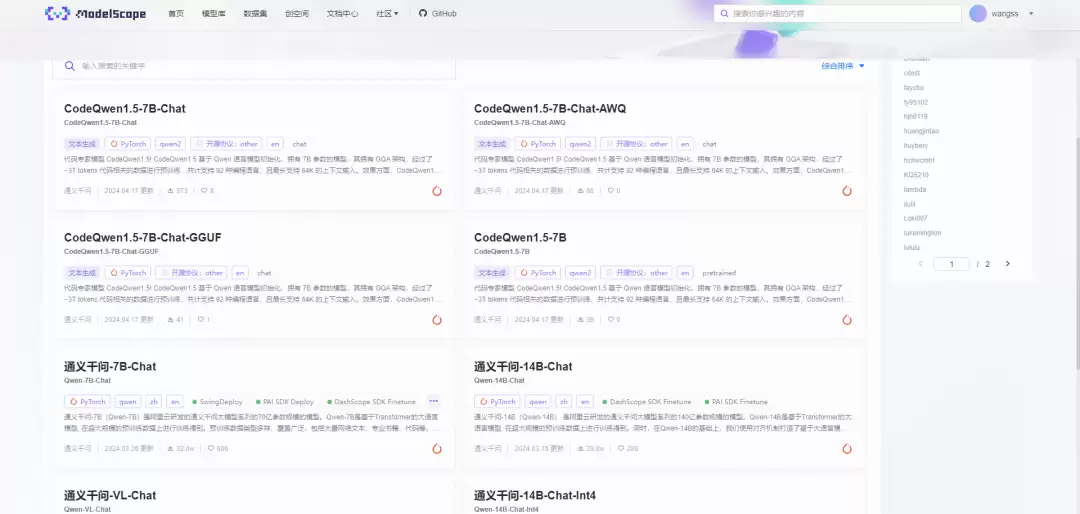Focus the top site search field
This screenshot has width=1080, height=514.
click(x=837, y=13)
